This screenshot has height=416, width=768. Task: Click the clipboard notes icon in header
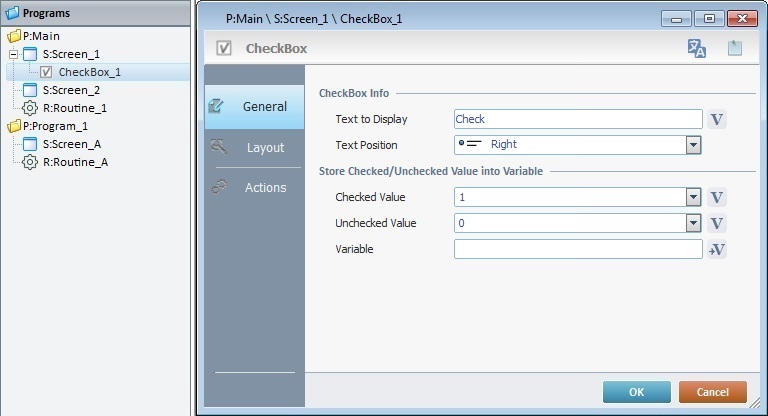[x=735, y=49]
